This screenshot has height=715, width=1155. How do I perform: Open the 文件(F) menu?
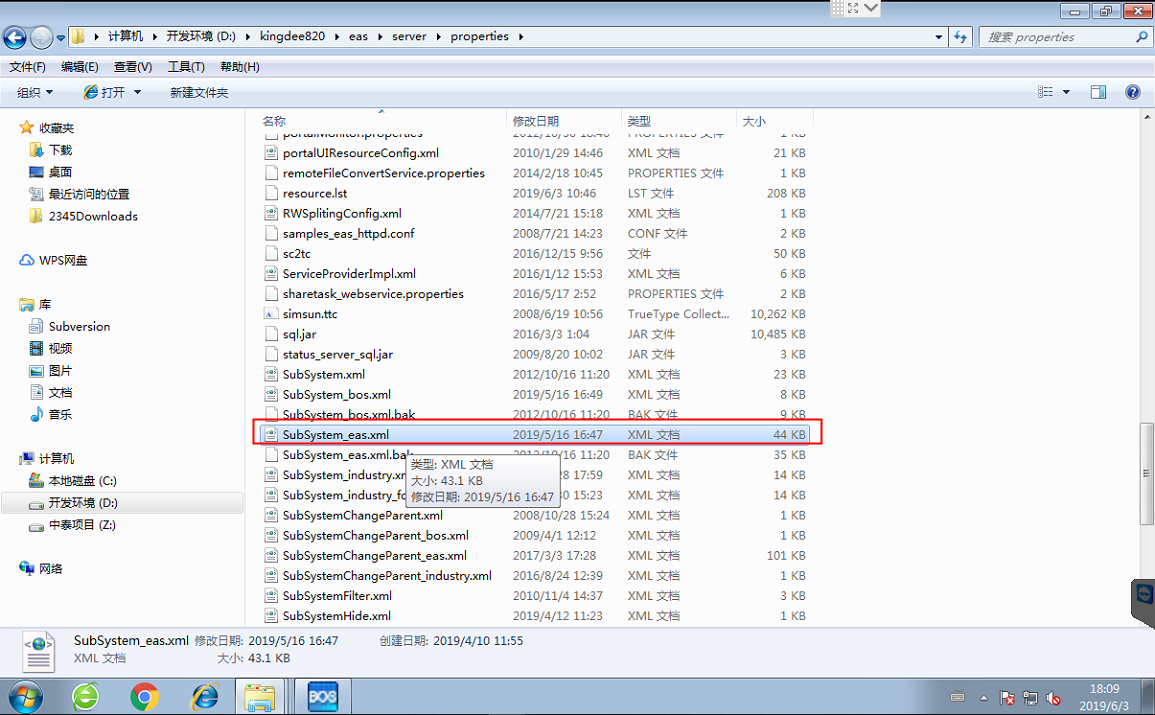[x=27, y=67]
